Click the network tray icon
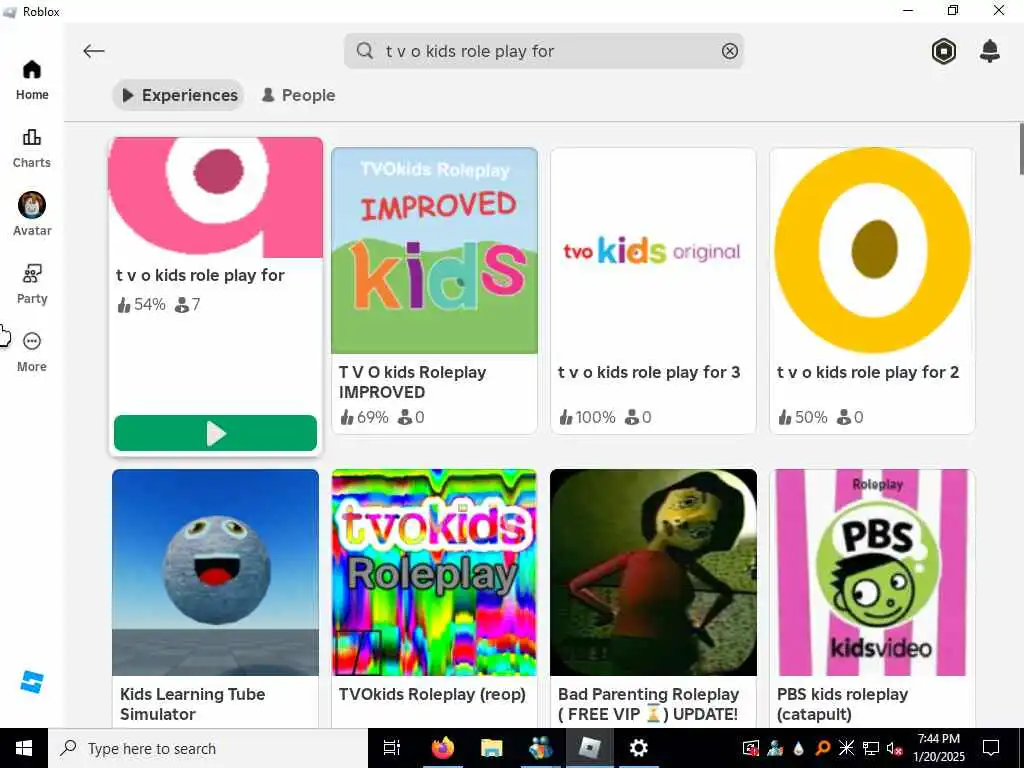Viewport: 1024px width, 768px height. pos(871,748)
